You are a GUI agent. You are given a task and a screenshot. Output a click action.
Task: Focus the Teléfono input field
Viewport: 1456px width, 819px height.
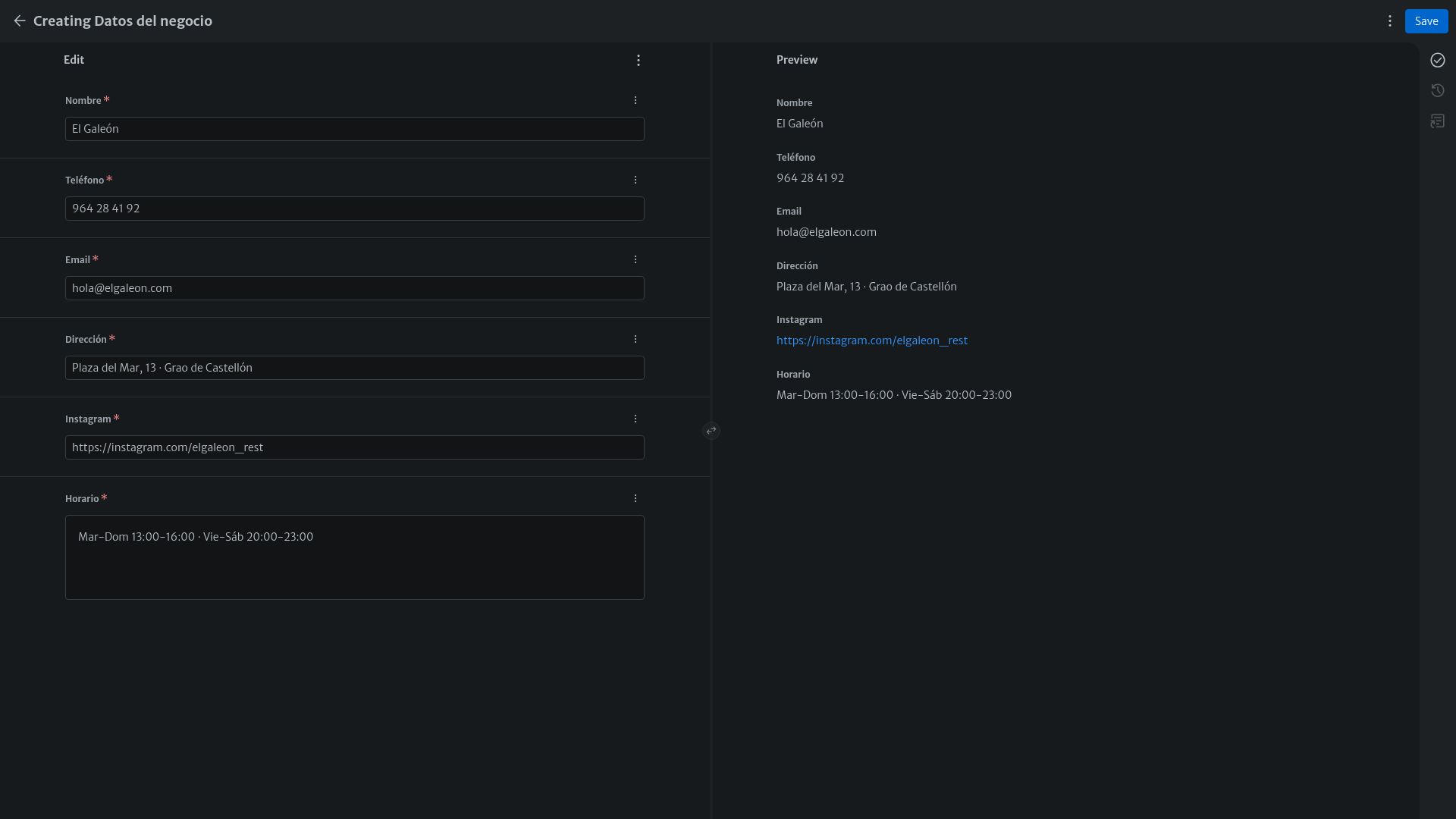[x=355, y=209]
